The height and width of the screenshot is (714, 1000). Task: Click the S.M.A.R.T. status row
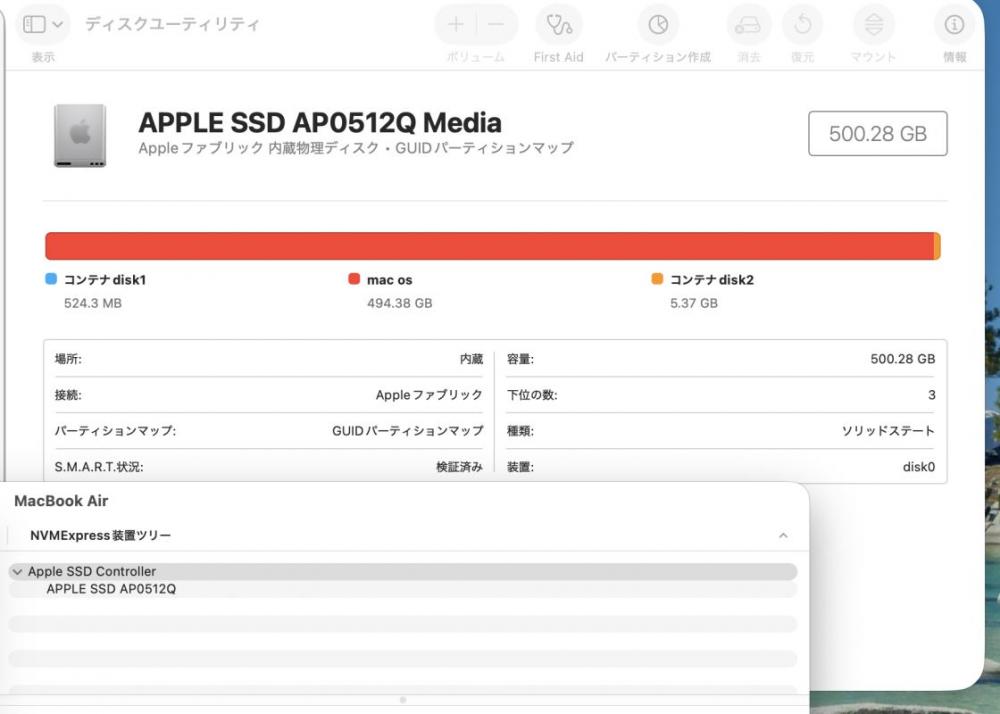coord(268,467)
